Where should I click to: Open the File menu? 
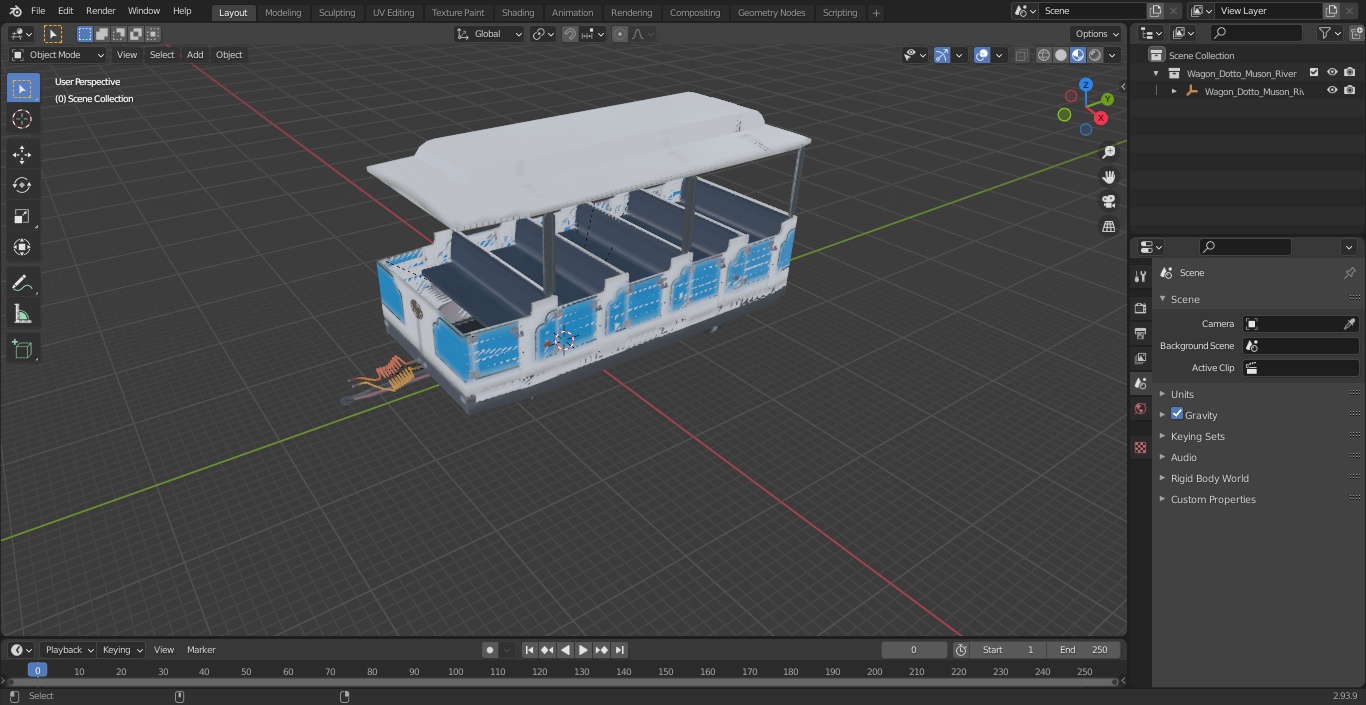[38, 11]
